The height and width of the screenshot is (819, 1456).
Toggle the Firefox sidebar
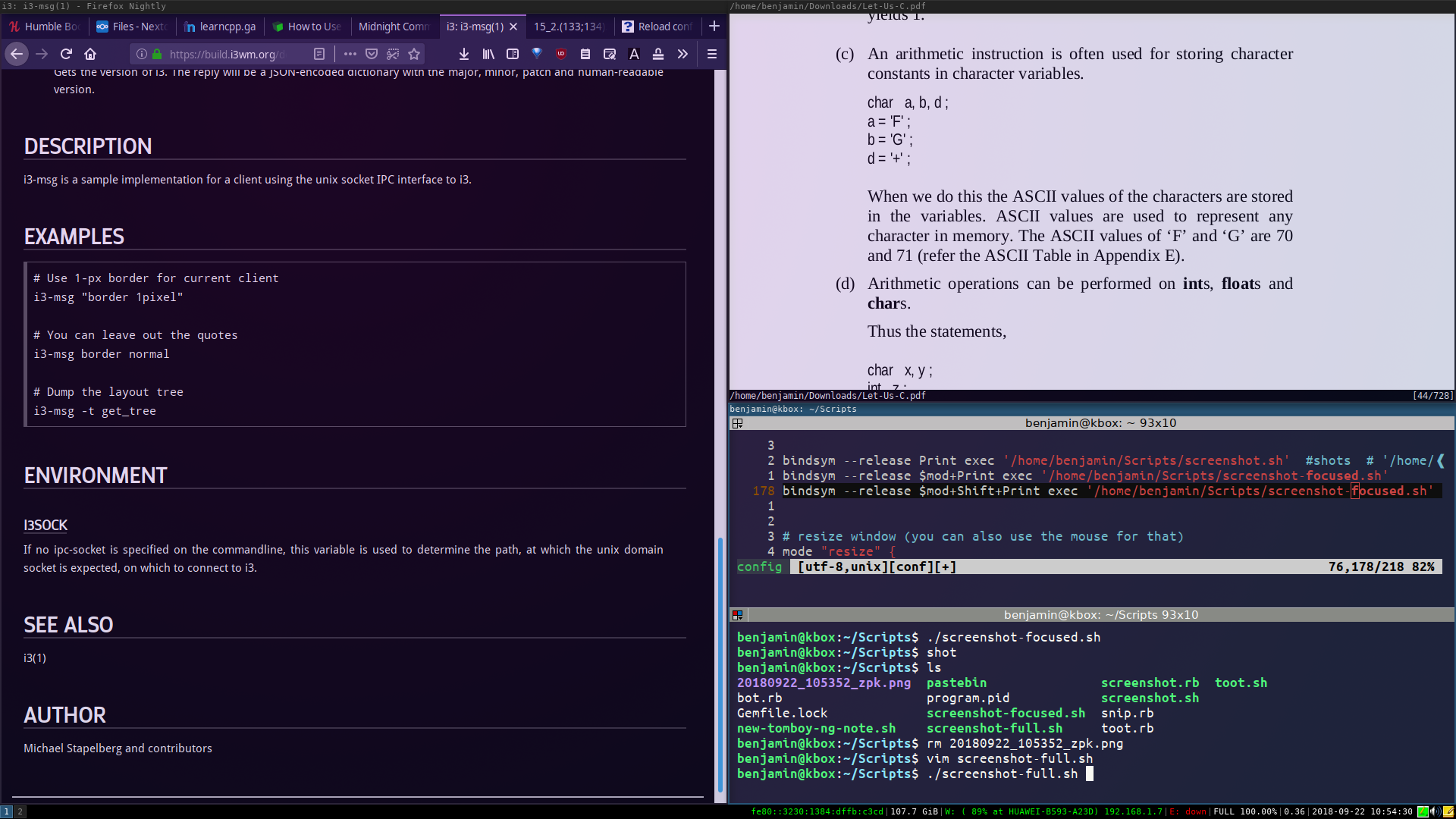click(x=513, y=54)
